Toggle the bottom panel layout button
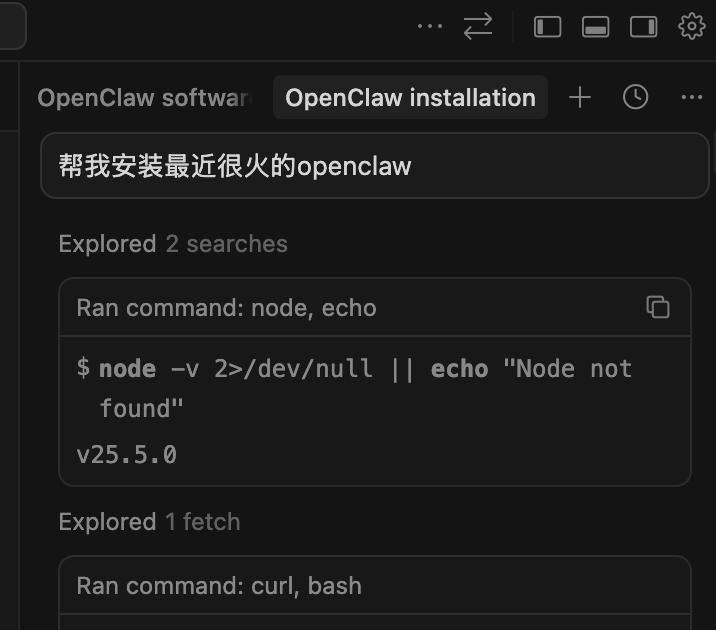The height and width of the screenshot is (630, 716). (x=596, y=27)
